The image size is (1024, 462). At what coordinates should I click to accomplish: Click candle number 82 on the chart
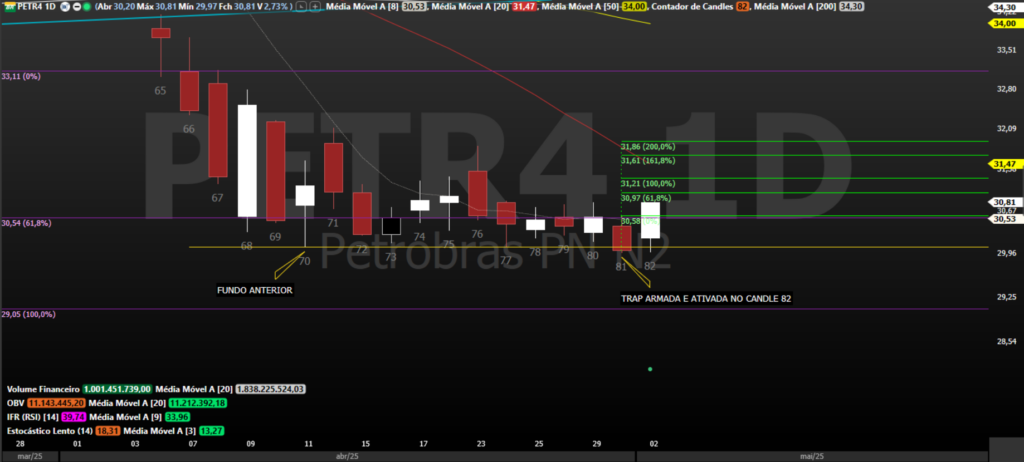pyautogui.click(x=650, y=229)
